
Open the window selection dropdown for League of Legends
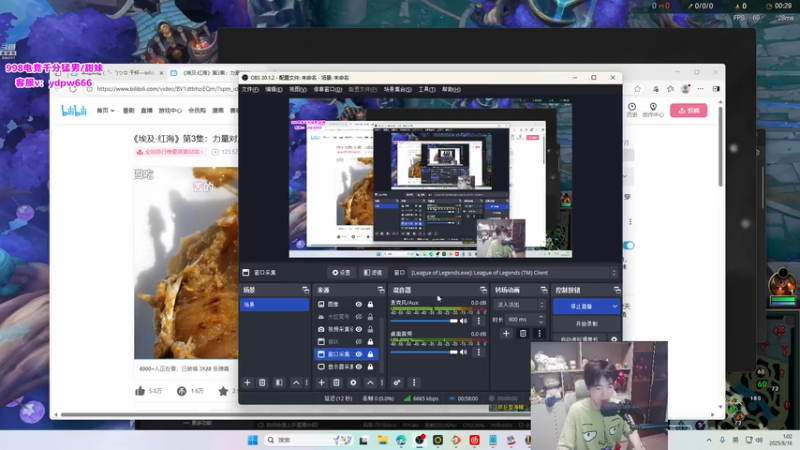click(513, 273)
